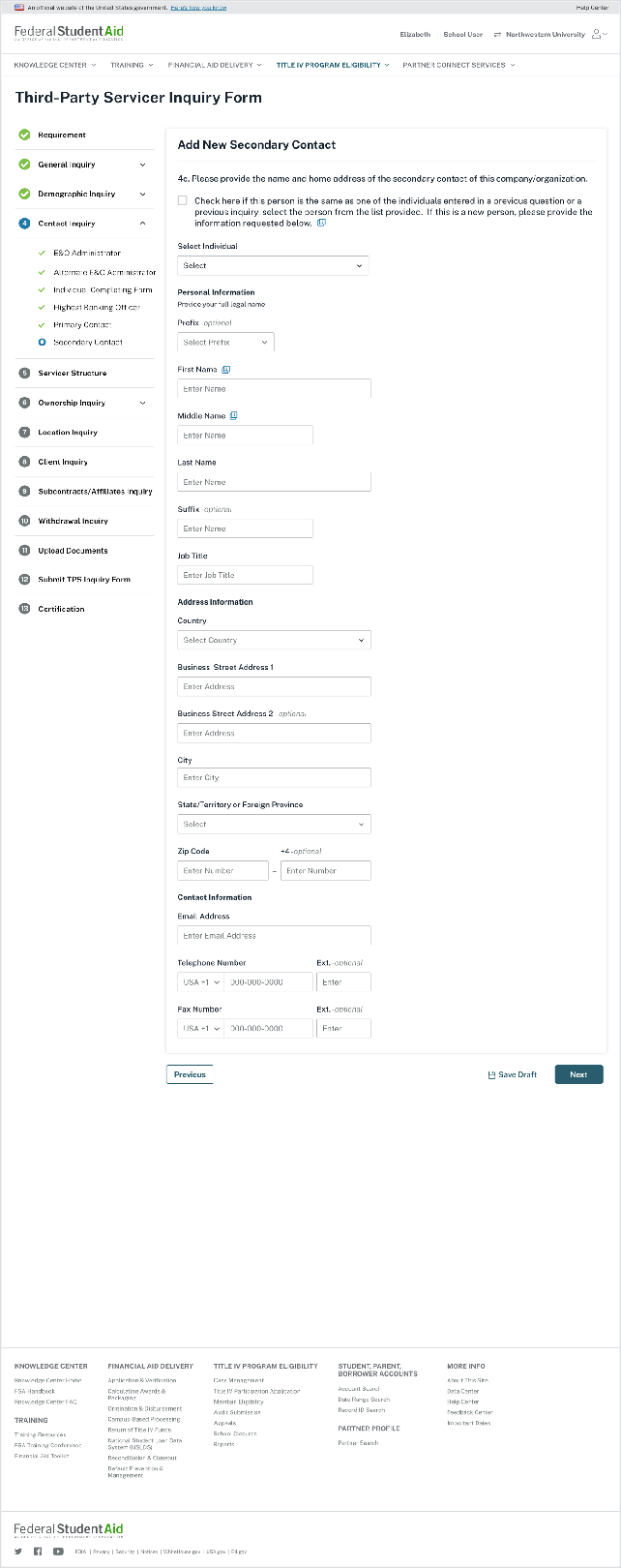Screen dimensions: 621x1568
Task: Click the Save Draft button
Action: click(x=513, y=1074)
